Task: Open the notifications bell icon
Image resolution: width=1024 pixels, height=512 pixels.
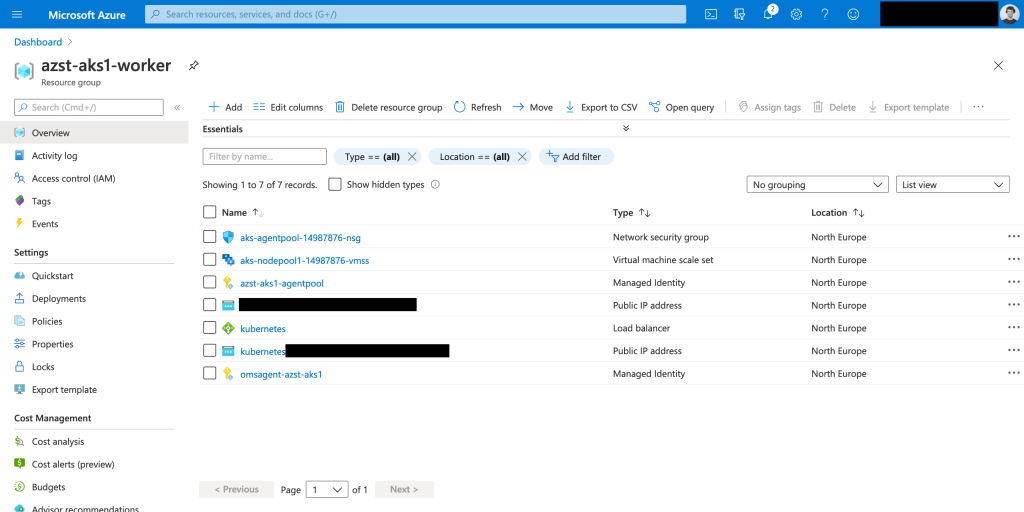Action: pos(768,14)
